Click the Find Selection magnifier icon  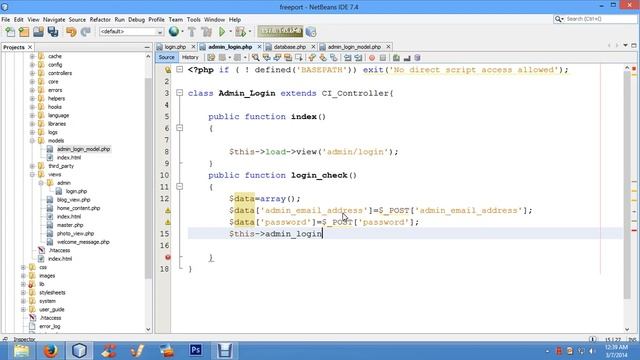256,58
